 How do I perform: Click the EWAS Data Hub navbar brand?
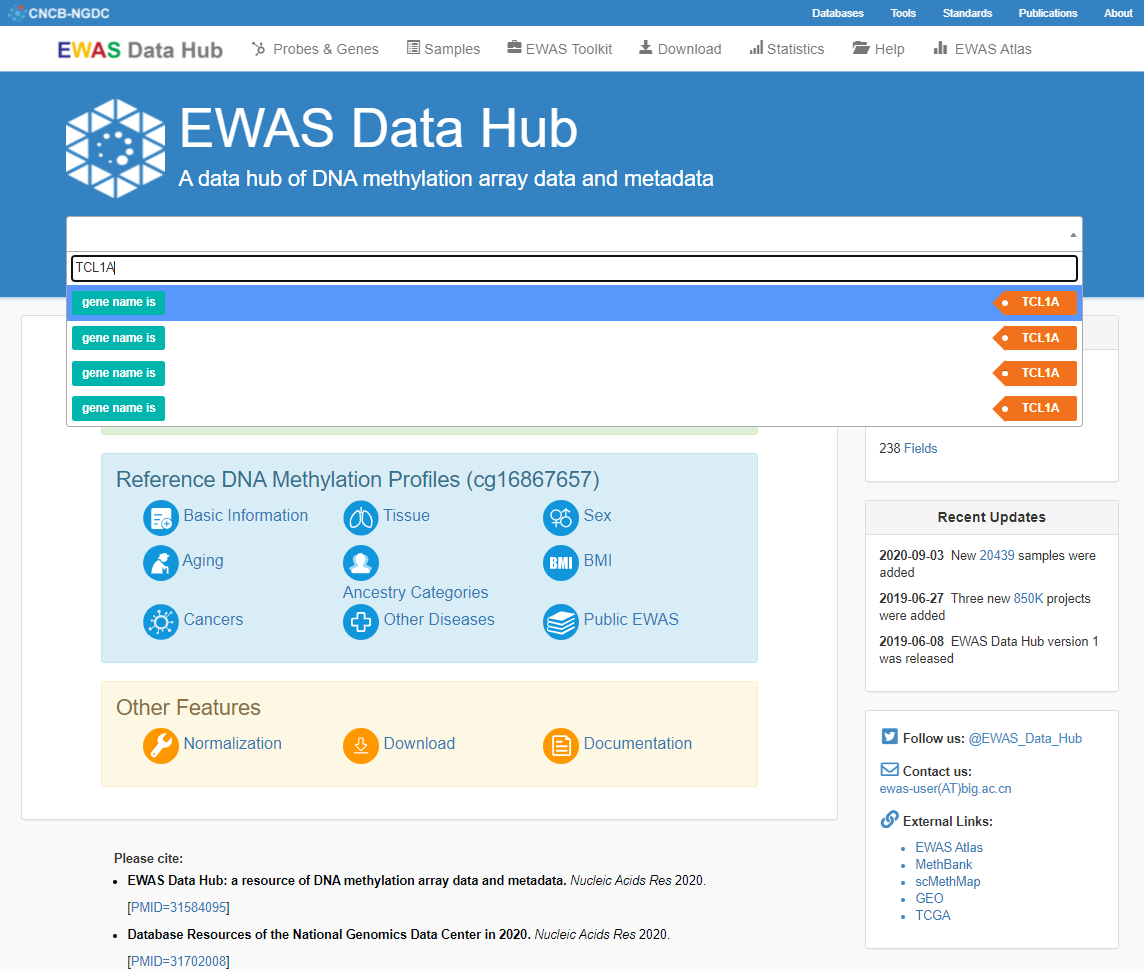click(x=140, y=50)
